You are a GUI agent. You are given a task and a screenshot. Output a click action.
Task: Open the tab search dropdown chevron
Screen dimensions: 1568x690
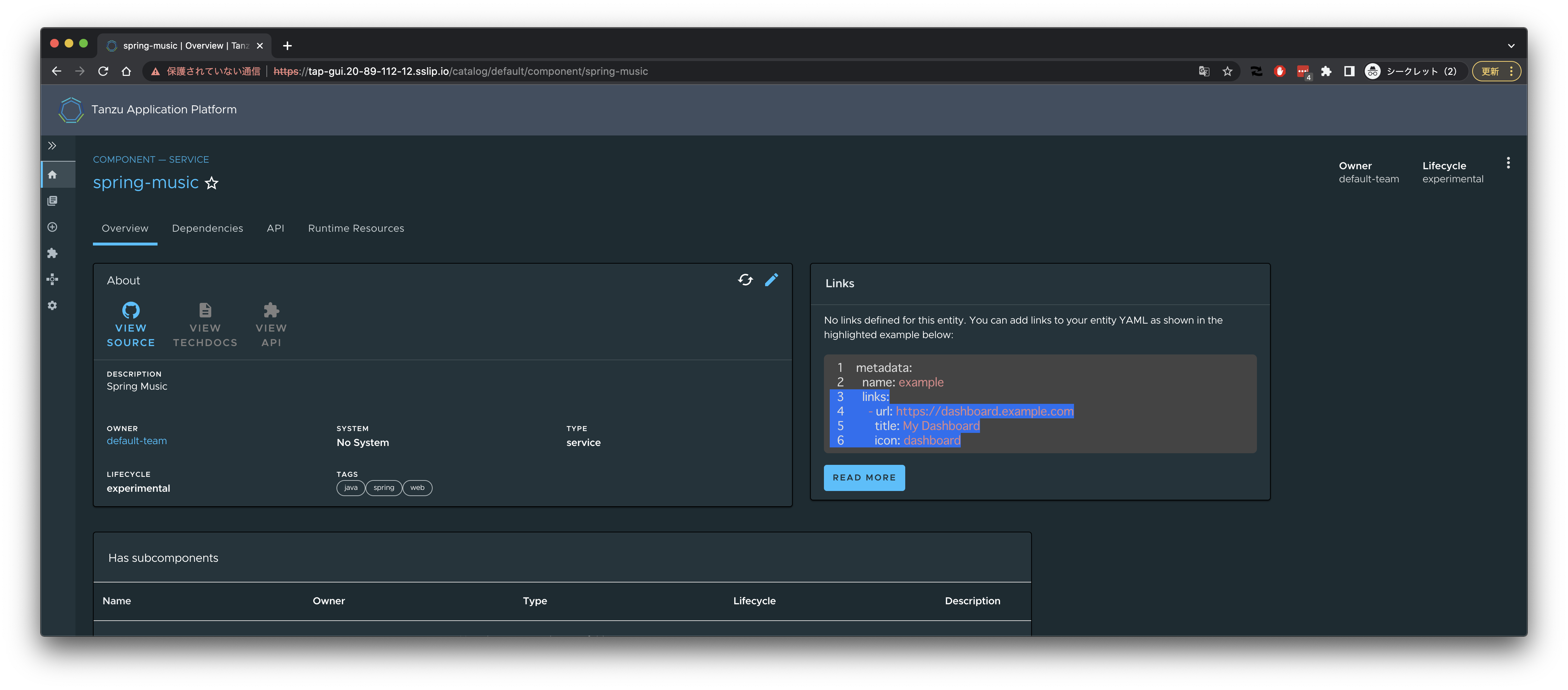click(x=1511, y=46)
